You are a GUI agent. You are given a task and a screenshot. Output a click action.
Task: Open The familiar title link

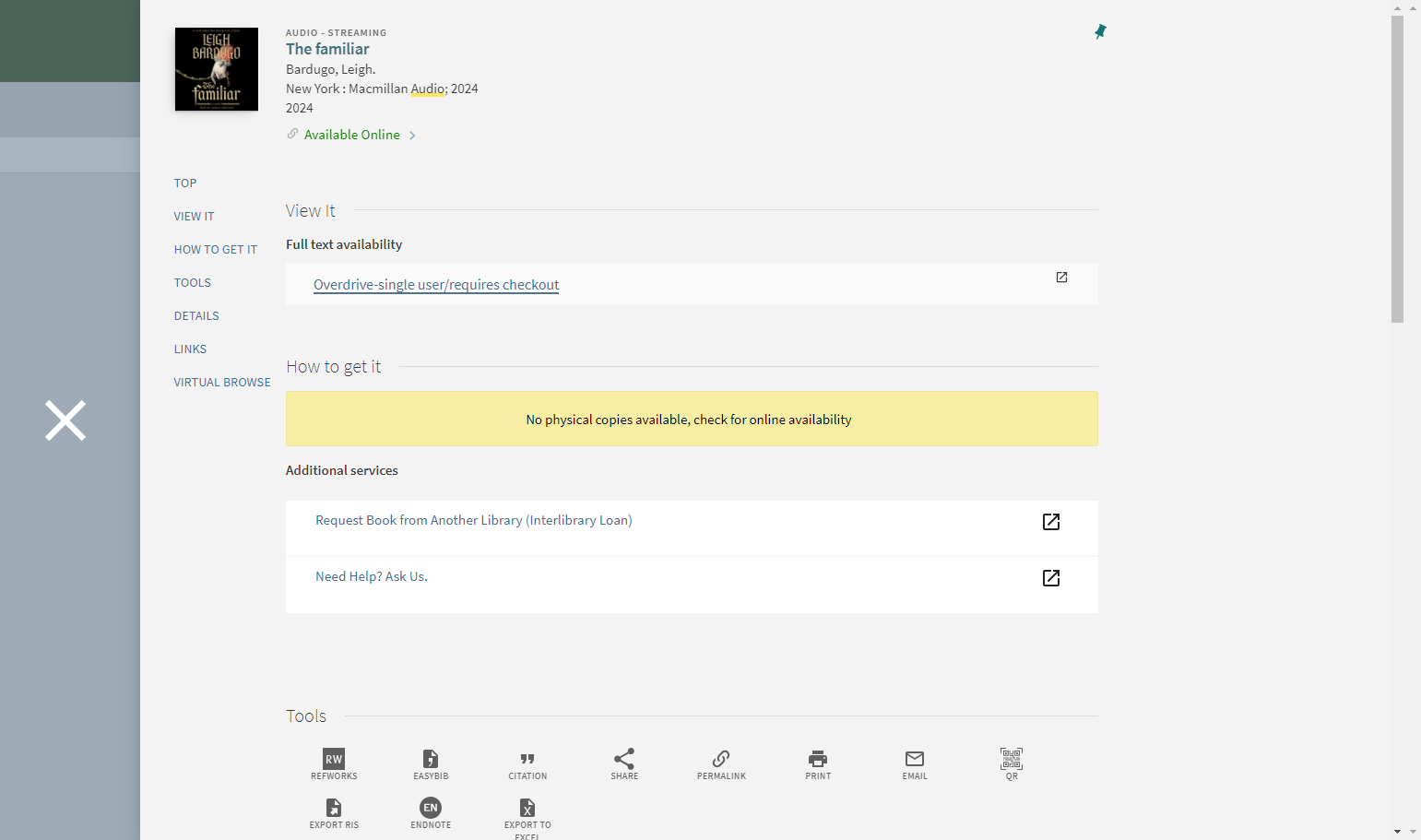tap(327, 49)
